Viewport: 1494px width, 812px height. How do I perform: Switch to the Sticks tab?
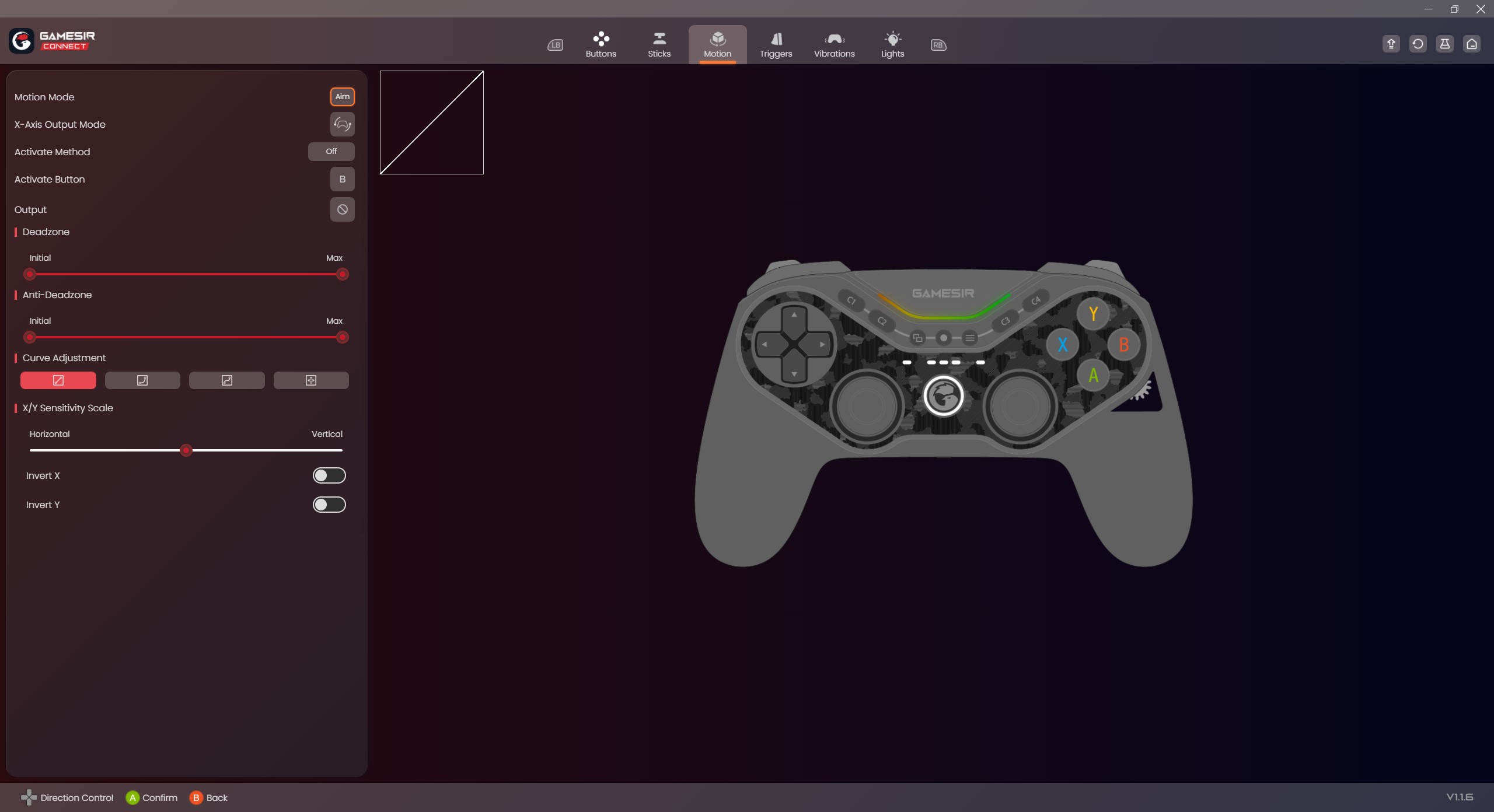(x=659, y=44)
